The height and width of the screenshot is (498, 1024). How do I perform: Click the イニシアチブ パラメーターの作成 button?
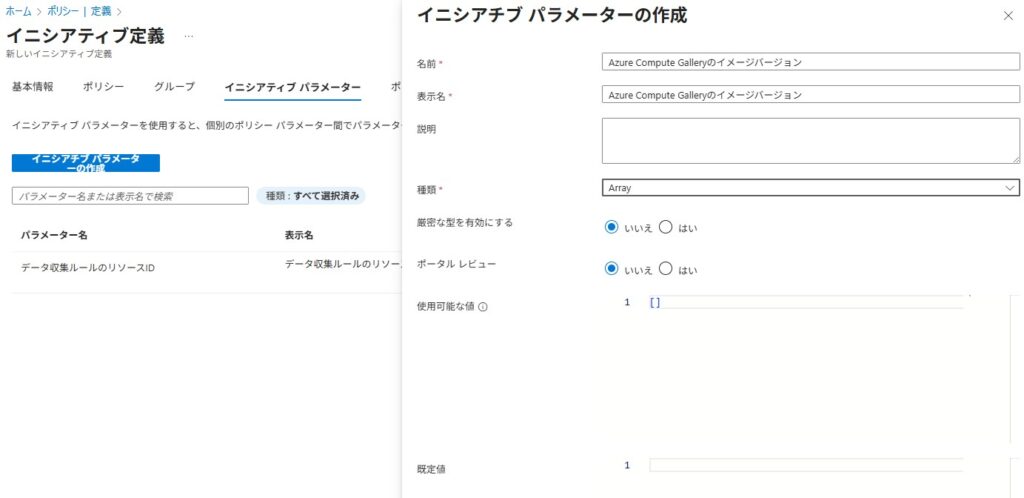[86, 163]
